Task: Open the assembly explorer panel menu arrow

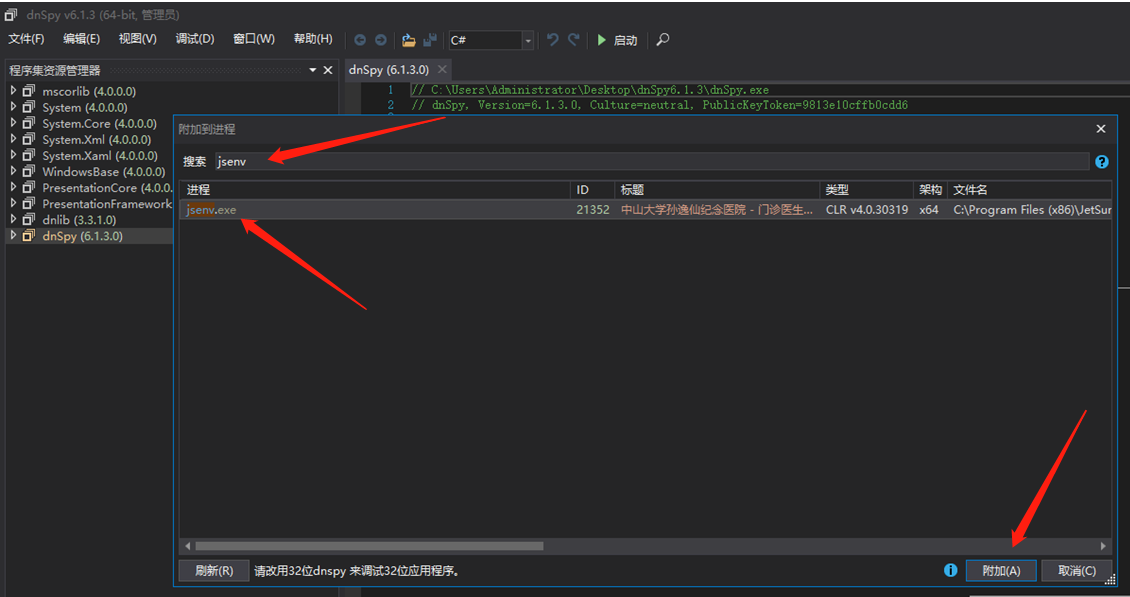Action: coord(313,70)
